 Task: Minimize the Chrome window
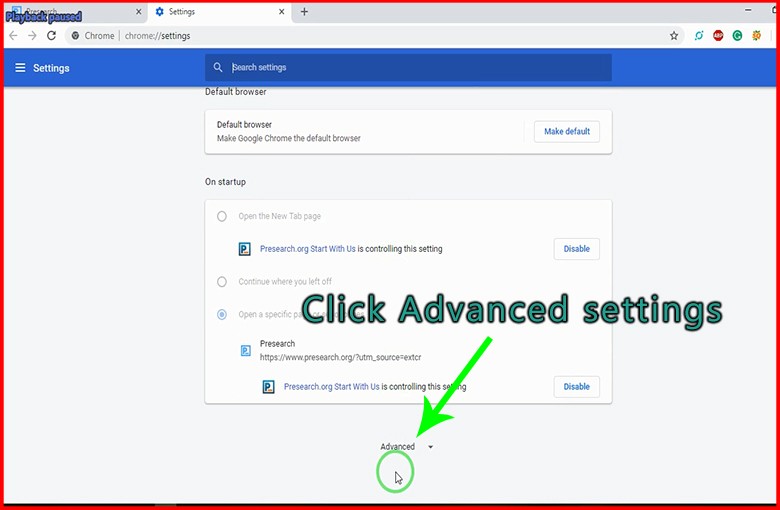pyautogui.click(x=748, y=10)
